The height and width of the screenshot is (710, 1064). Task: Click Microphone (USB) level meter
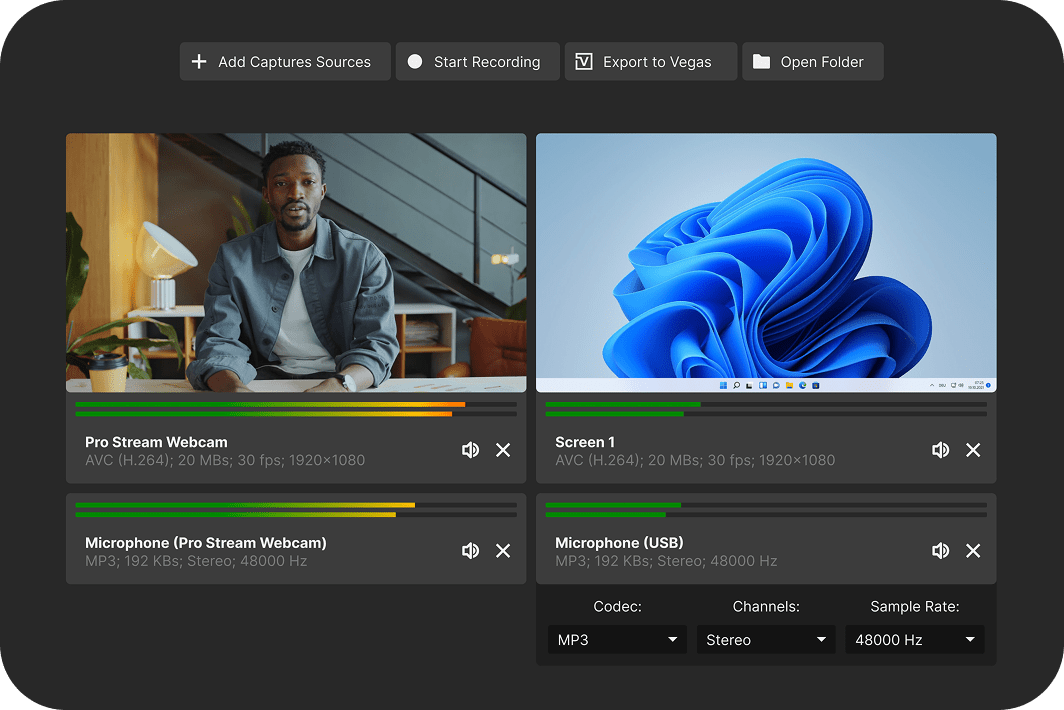point(766,510)
